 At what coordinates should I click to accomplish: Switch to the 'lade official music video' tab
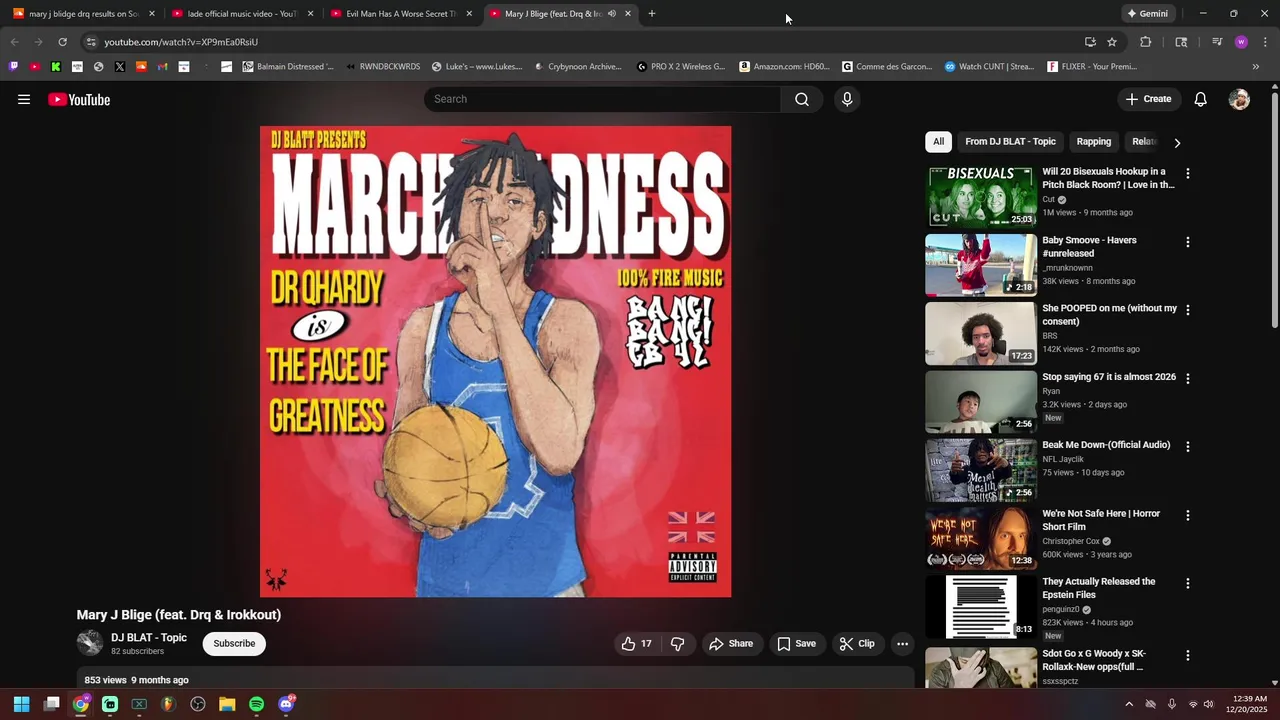(x=243, y=14)
